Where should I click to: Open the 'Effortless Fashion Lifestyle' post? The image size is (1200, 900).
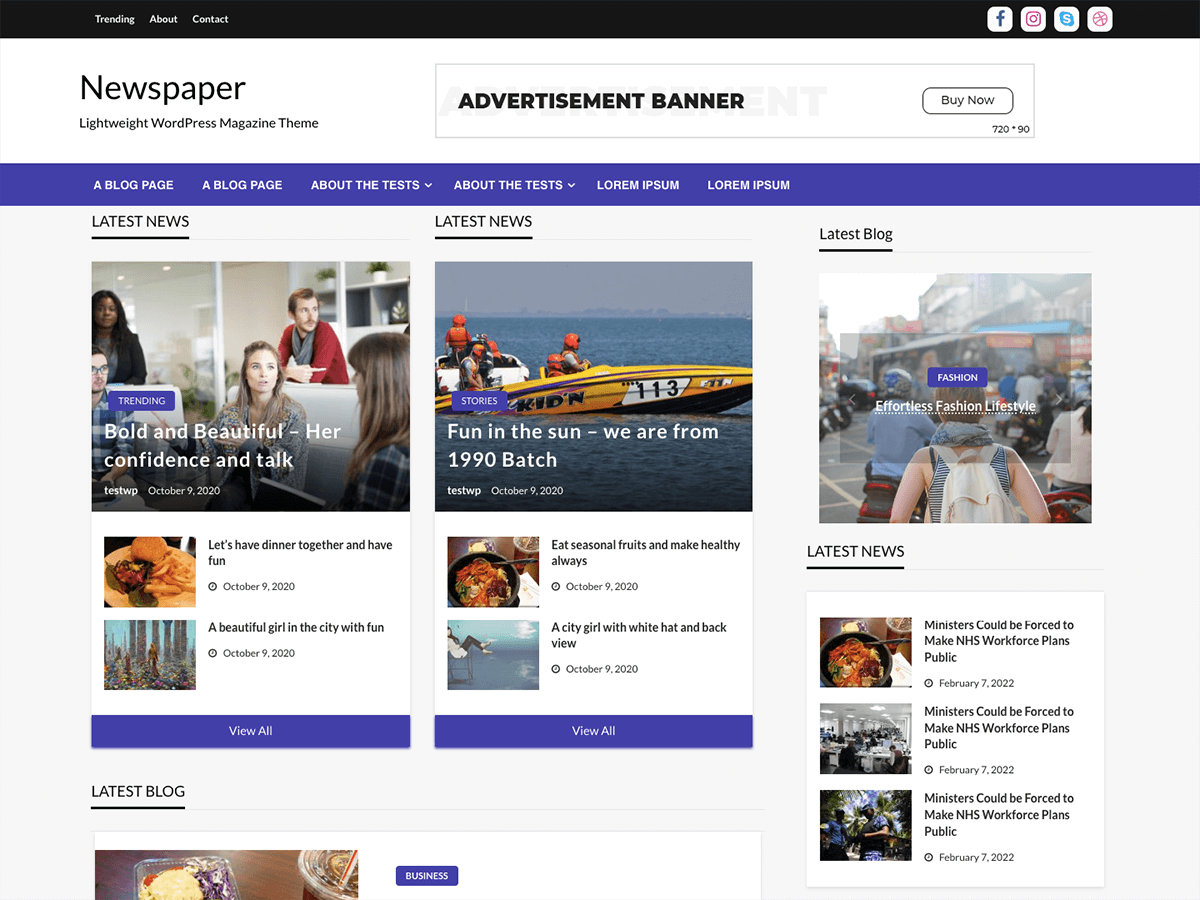tap(954, 406)
